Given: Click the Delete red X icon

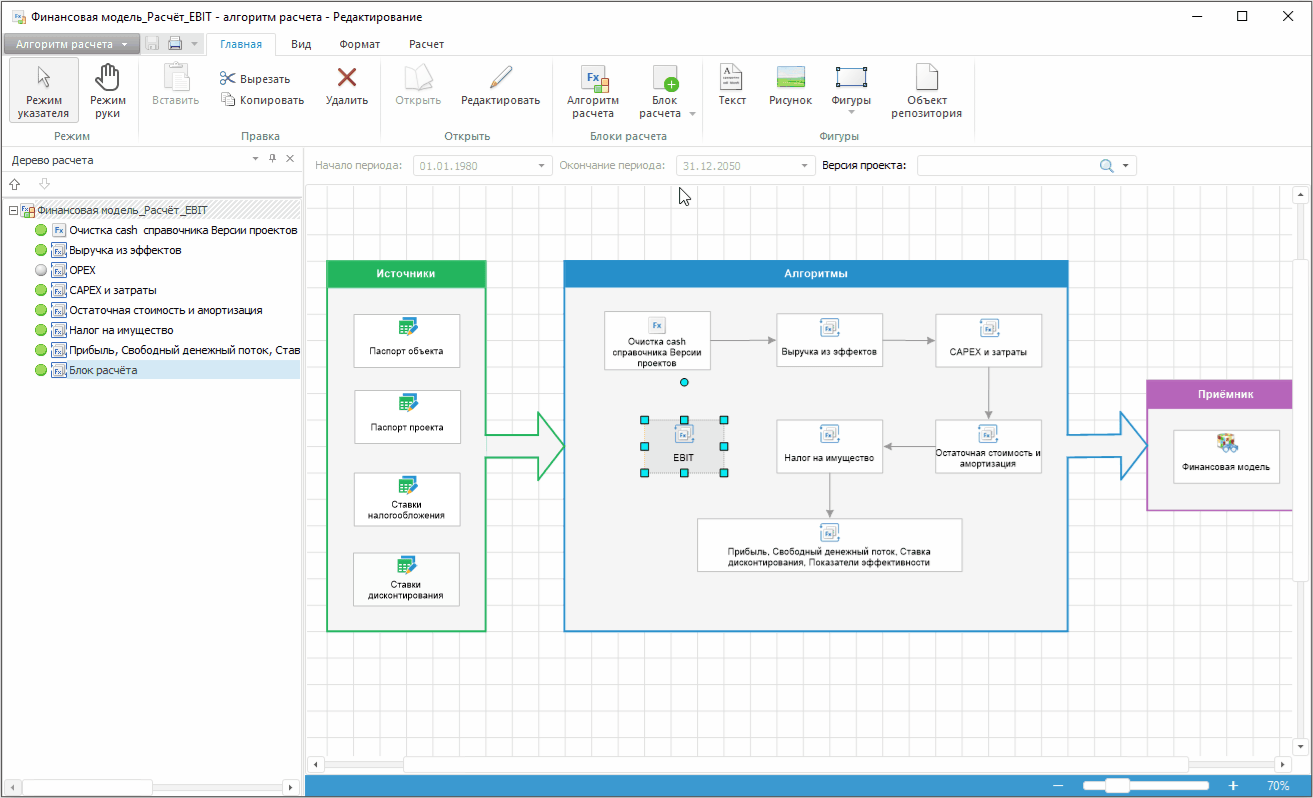Looking at the screenshot, I should click(347, 78).
